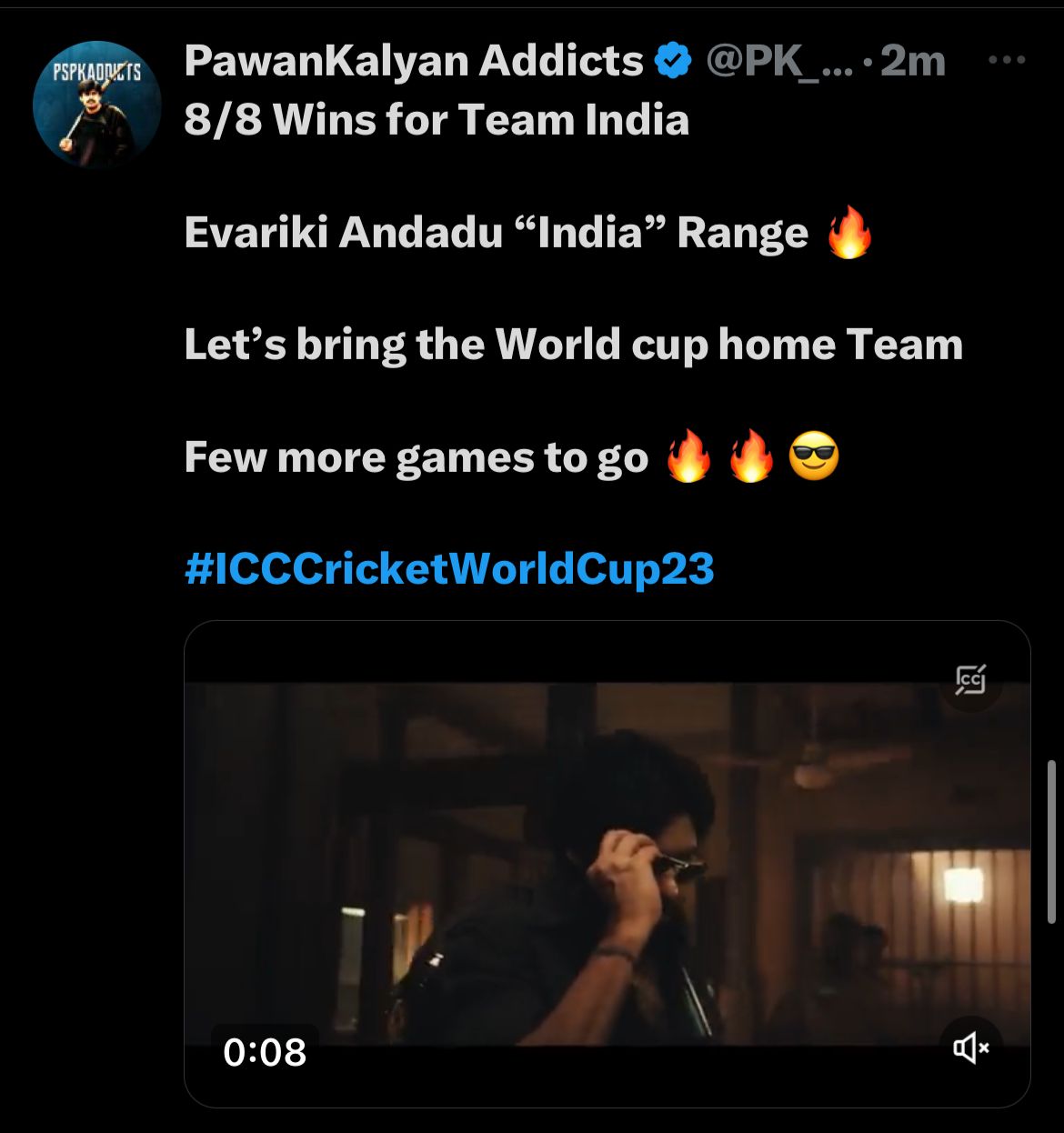Screen dimensions: 1064x1133
Task: Click the fire emoji after "Range"
Action: pos(849,233)
